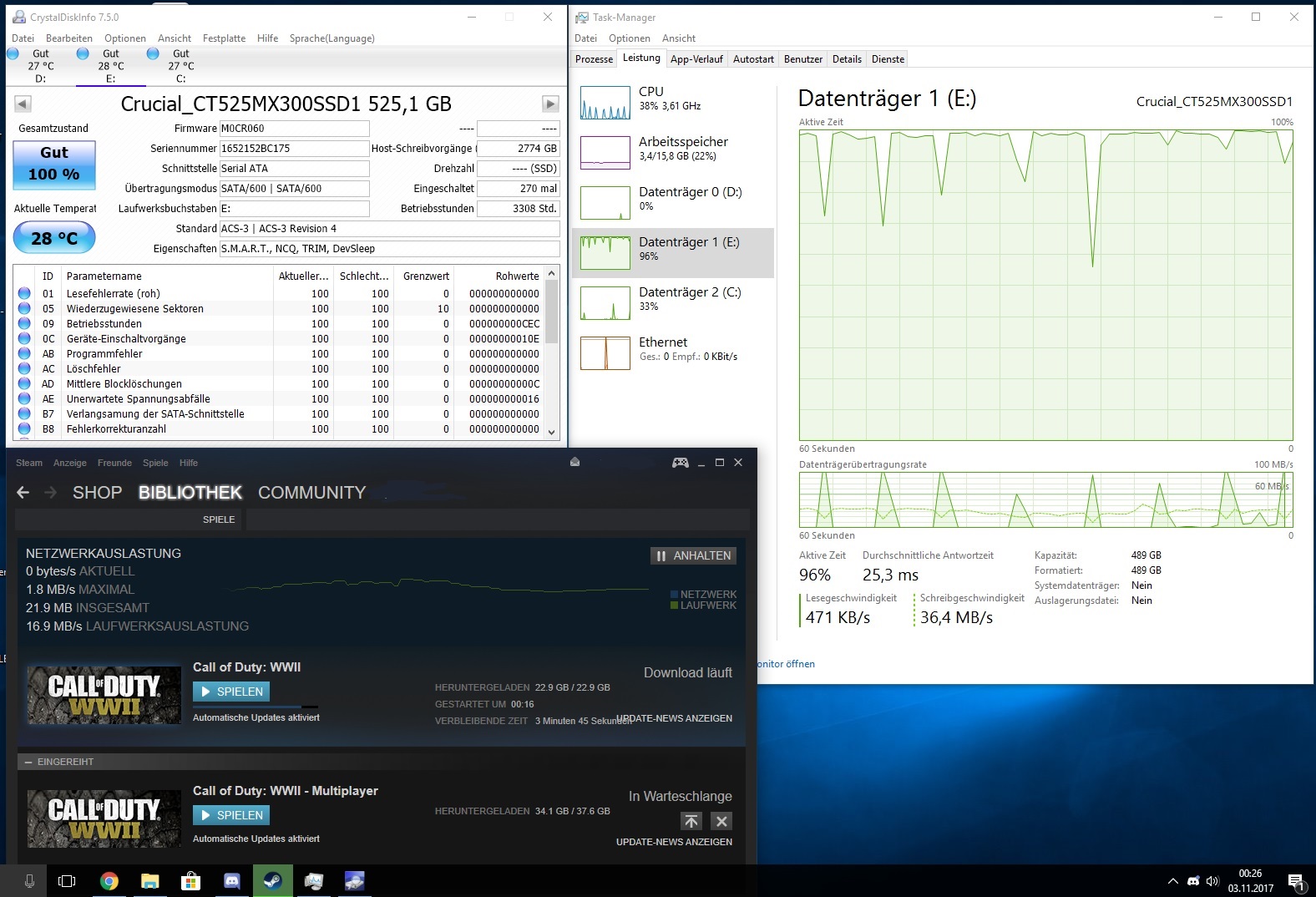
Task: Click Rohwerte column header
Action: pyautogui.click(x=499, y=276)
